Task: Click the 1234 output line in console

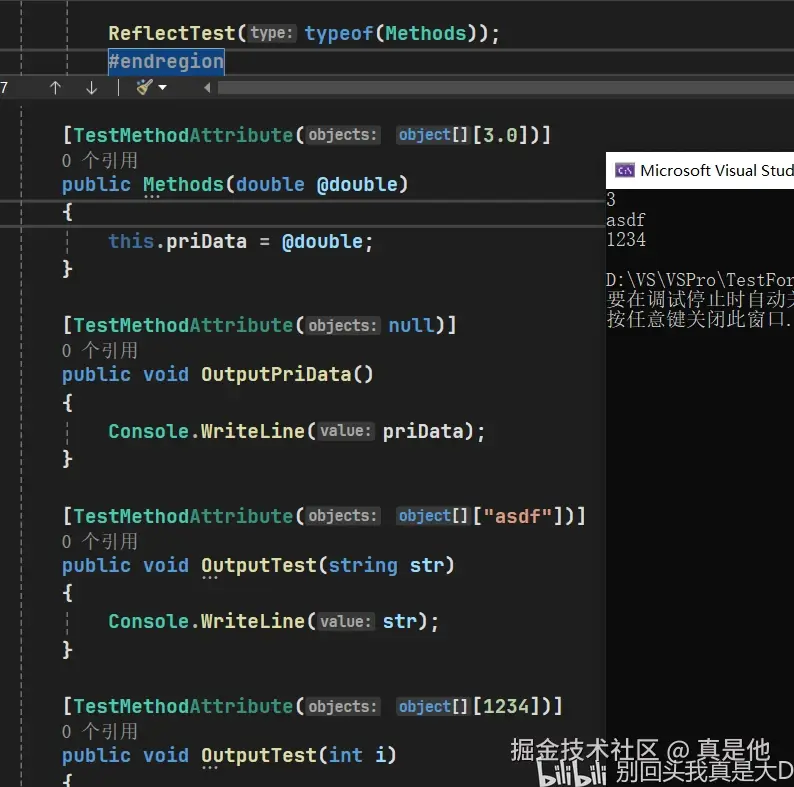Action: (x=626, y=240)
